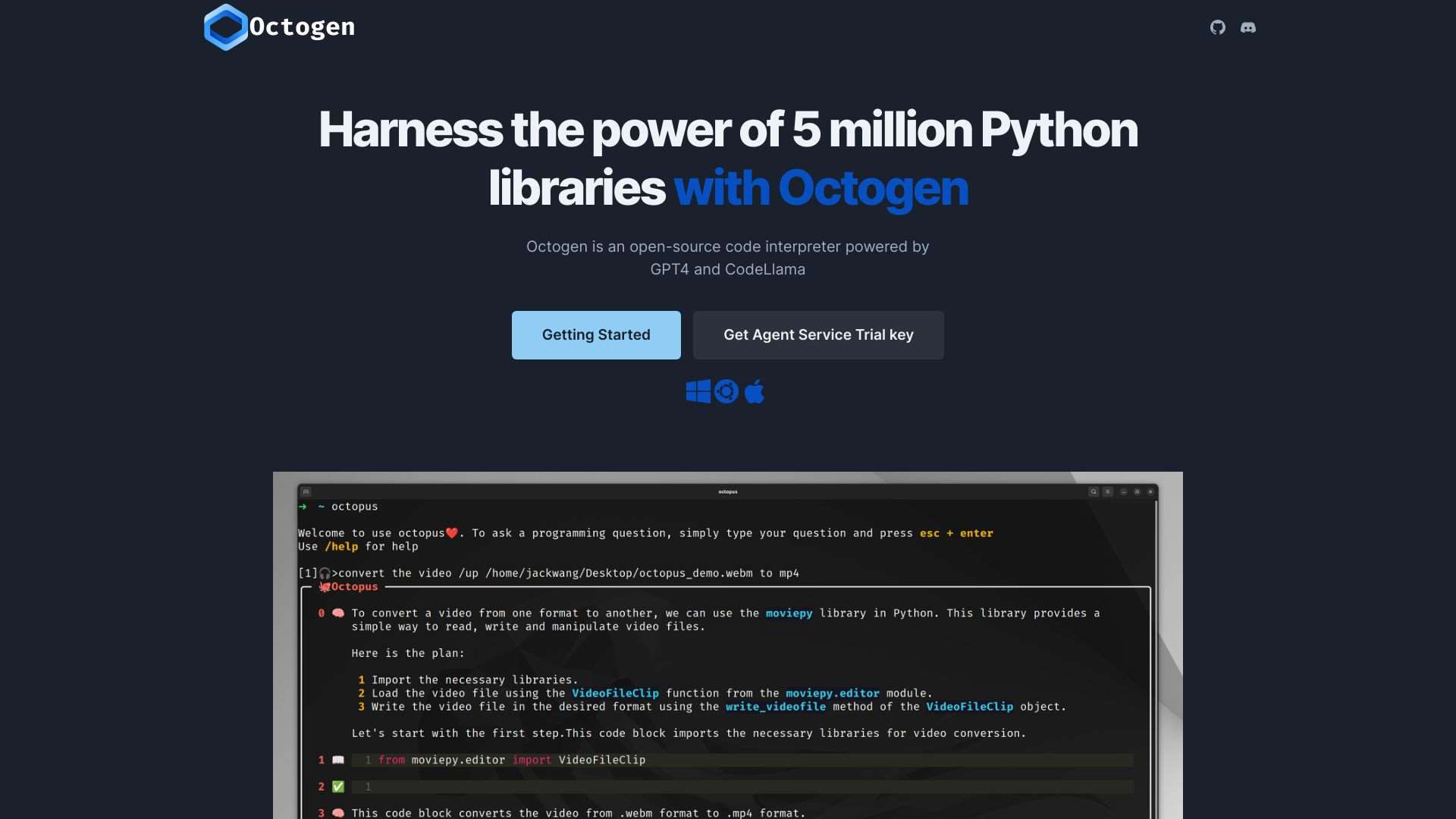Click the camera icon beside code block 1
Image resolution: width=1456 pixels, height=819 pixels.
(x=338, y=760)
